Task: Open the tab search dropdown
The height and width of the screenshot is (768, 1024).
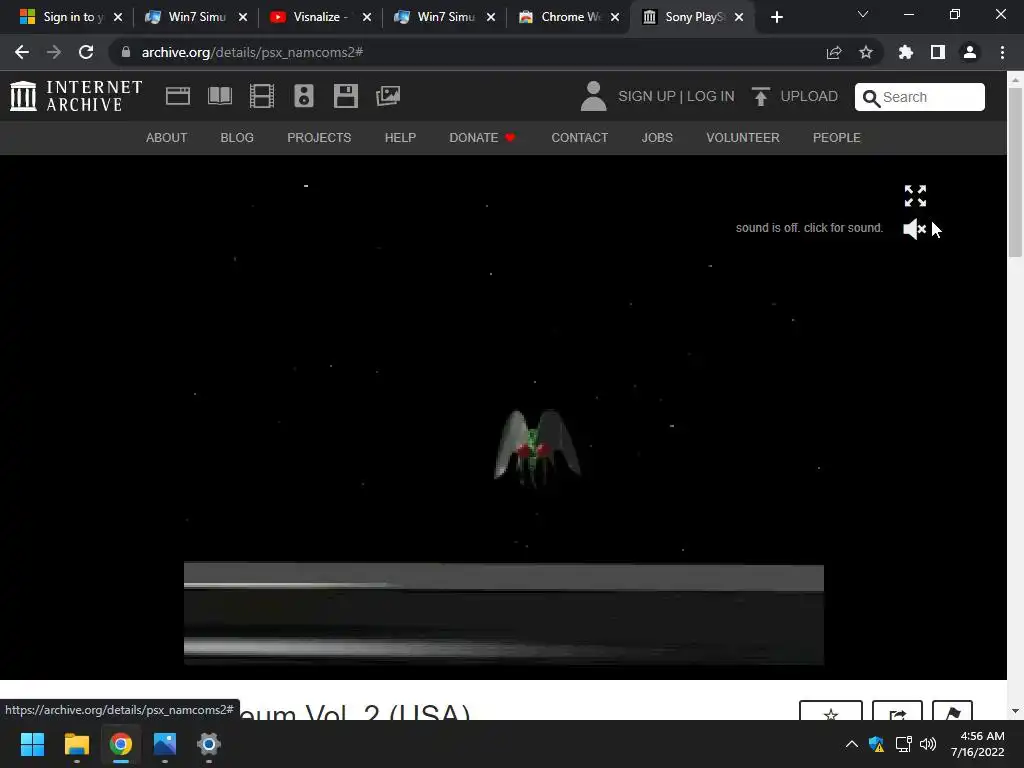Action: 863,14
